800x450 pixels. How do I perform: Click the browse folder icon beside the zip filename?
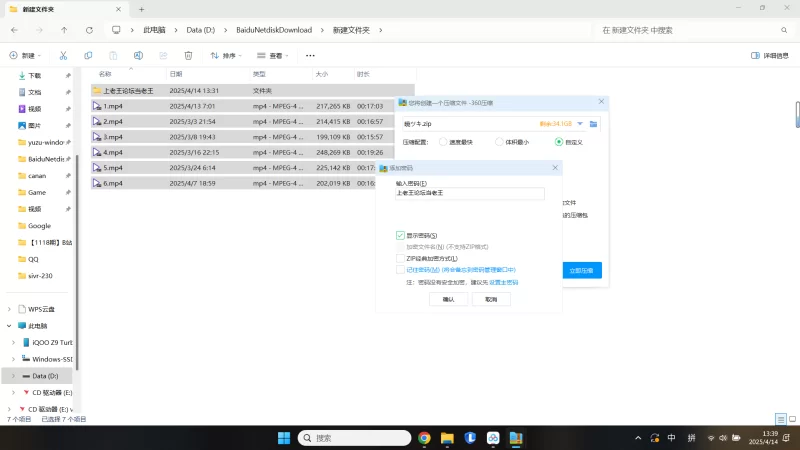pyautogui.click(x=593, y=124)
